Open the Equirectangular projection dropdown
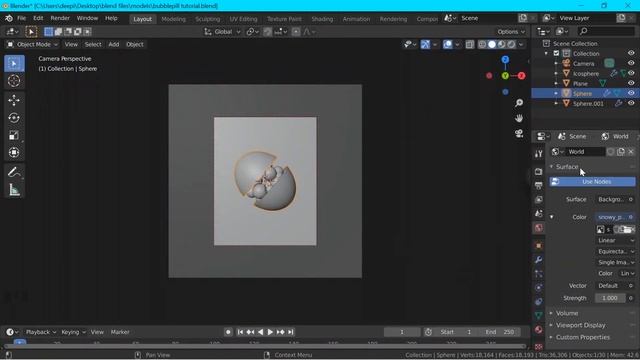Image resolution: width=640 pixels, height=360 pixels. [616, 251]
